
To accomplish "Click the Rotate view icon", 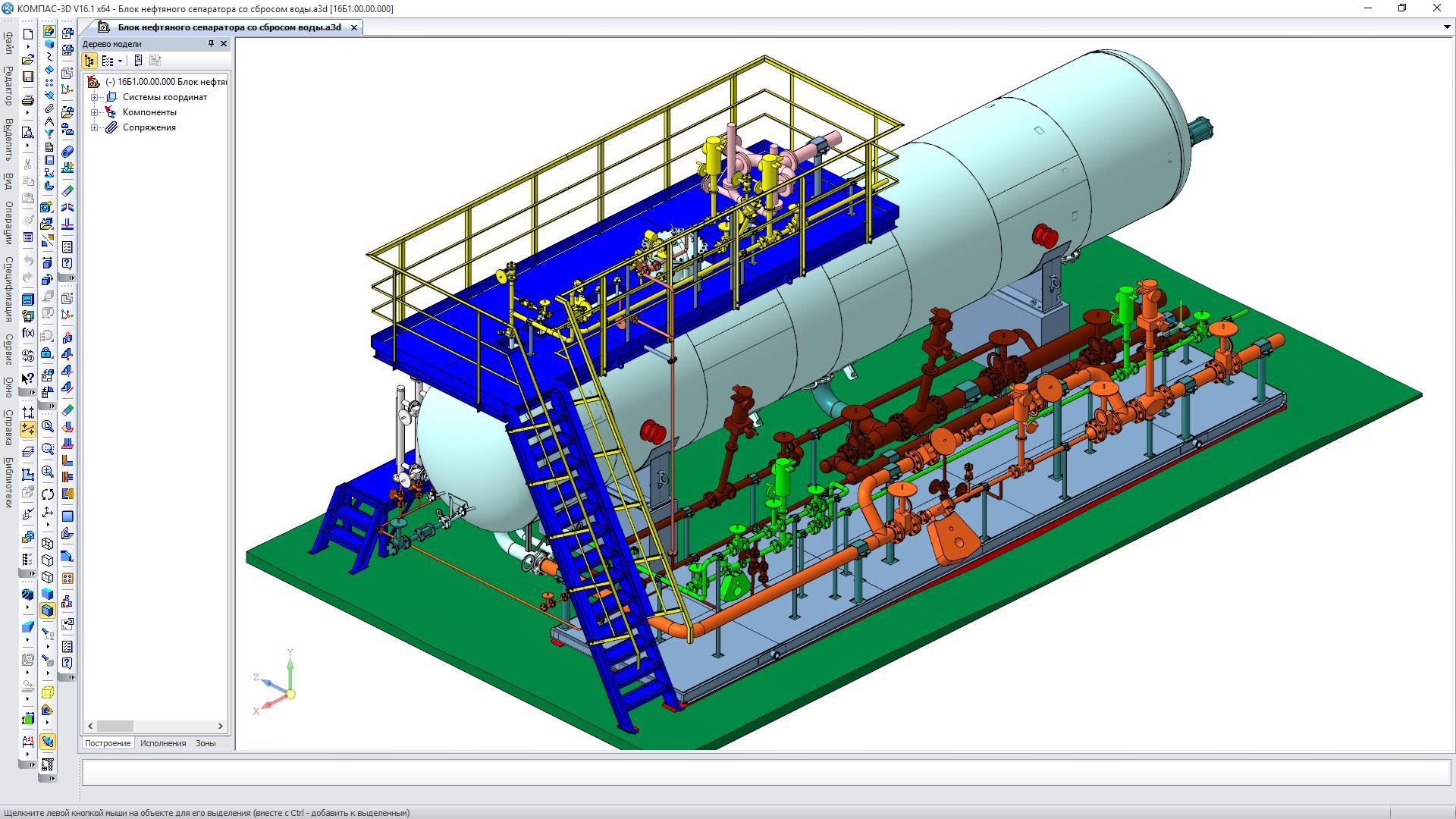I will coord(48,494).
